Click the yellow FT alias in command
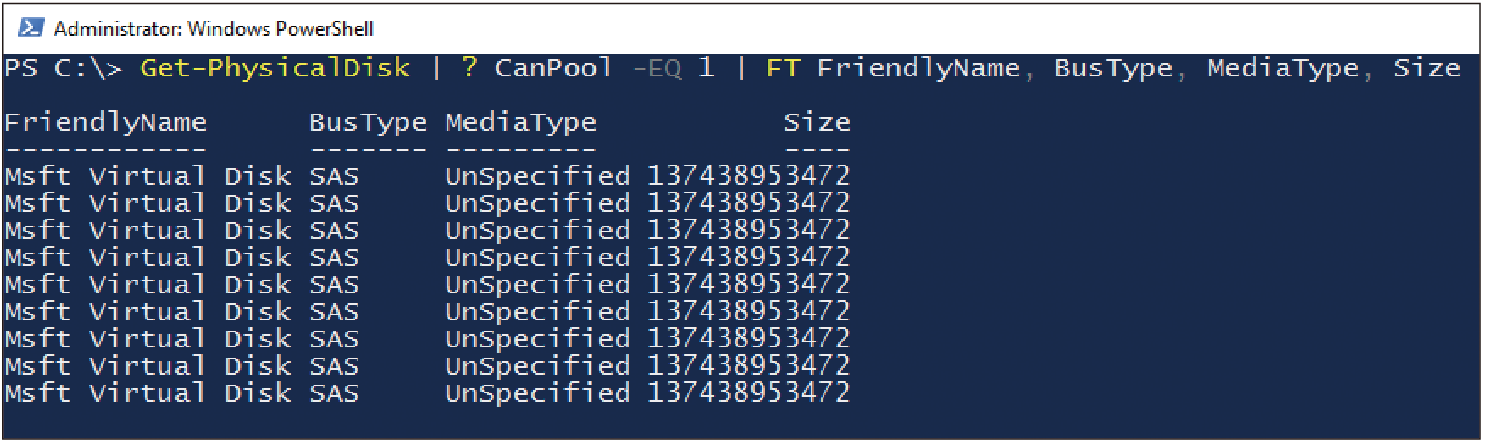 pyautogui.click(x=783, y=68)
